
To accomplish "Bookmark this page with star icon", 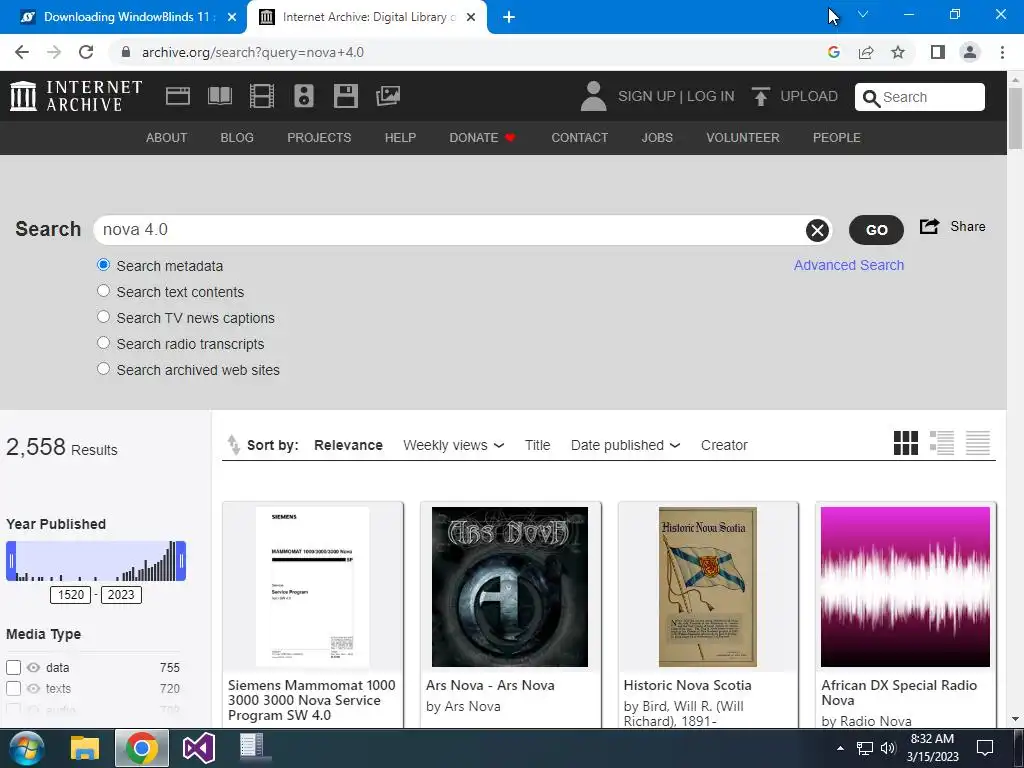I will [x=898, y=52].
